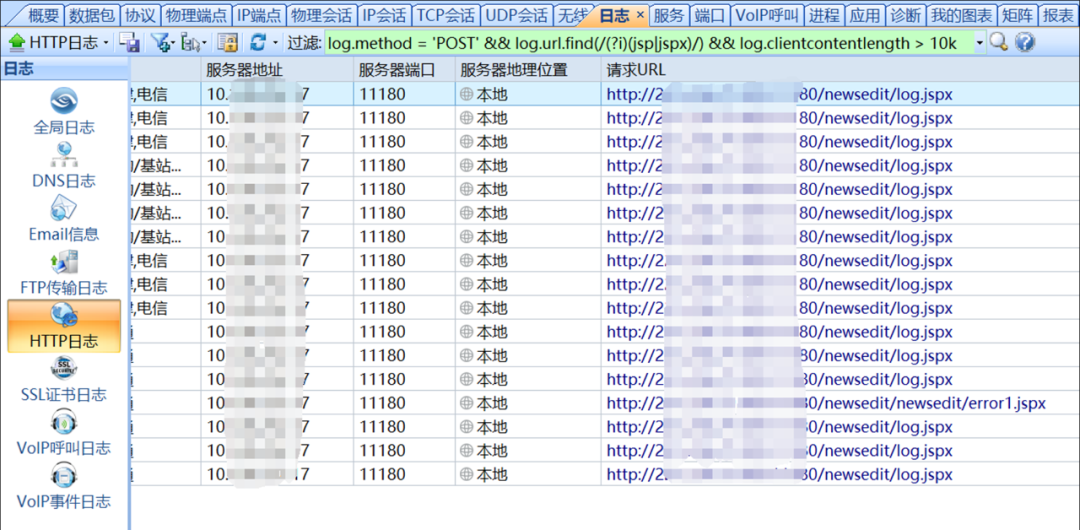This screenshot has width=1080, height=530.
Task: Select the URL ending in newsedit/error1.jspx
Action: tap(827, 403)
